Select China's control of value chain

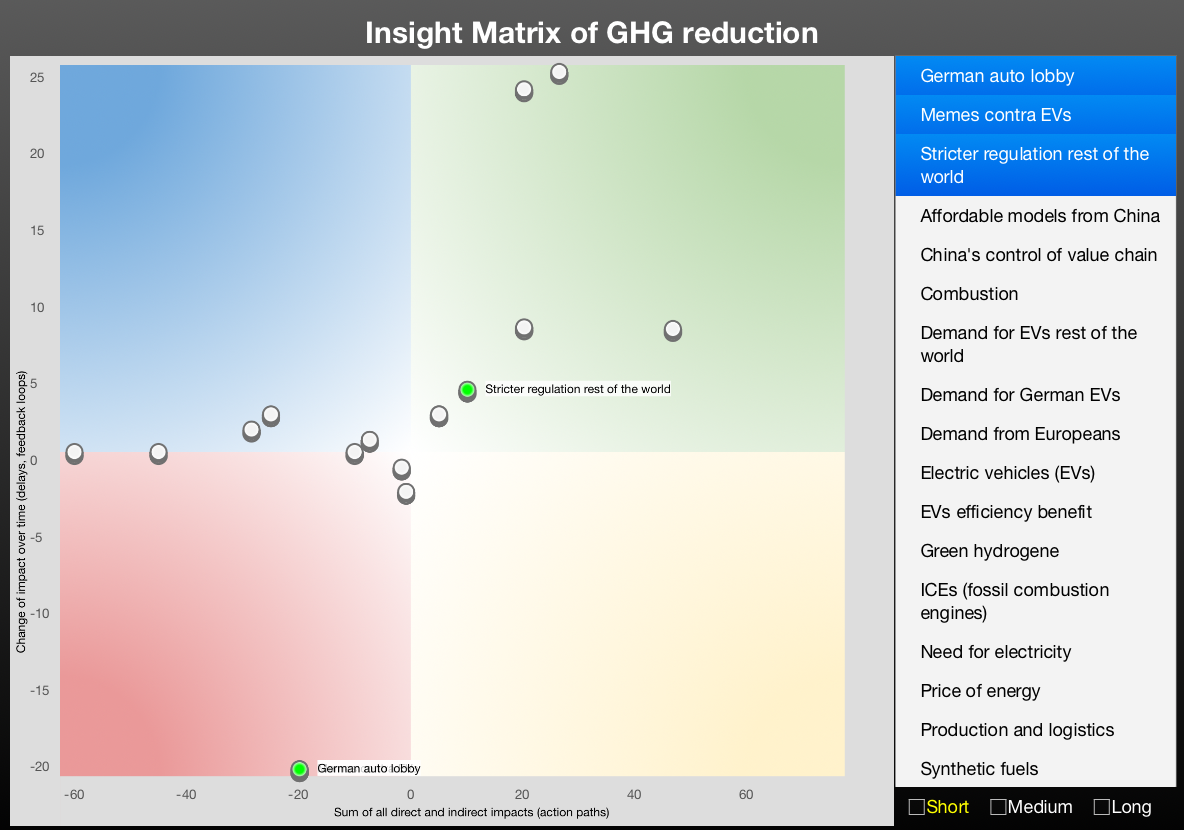[x=1038, y=255]
